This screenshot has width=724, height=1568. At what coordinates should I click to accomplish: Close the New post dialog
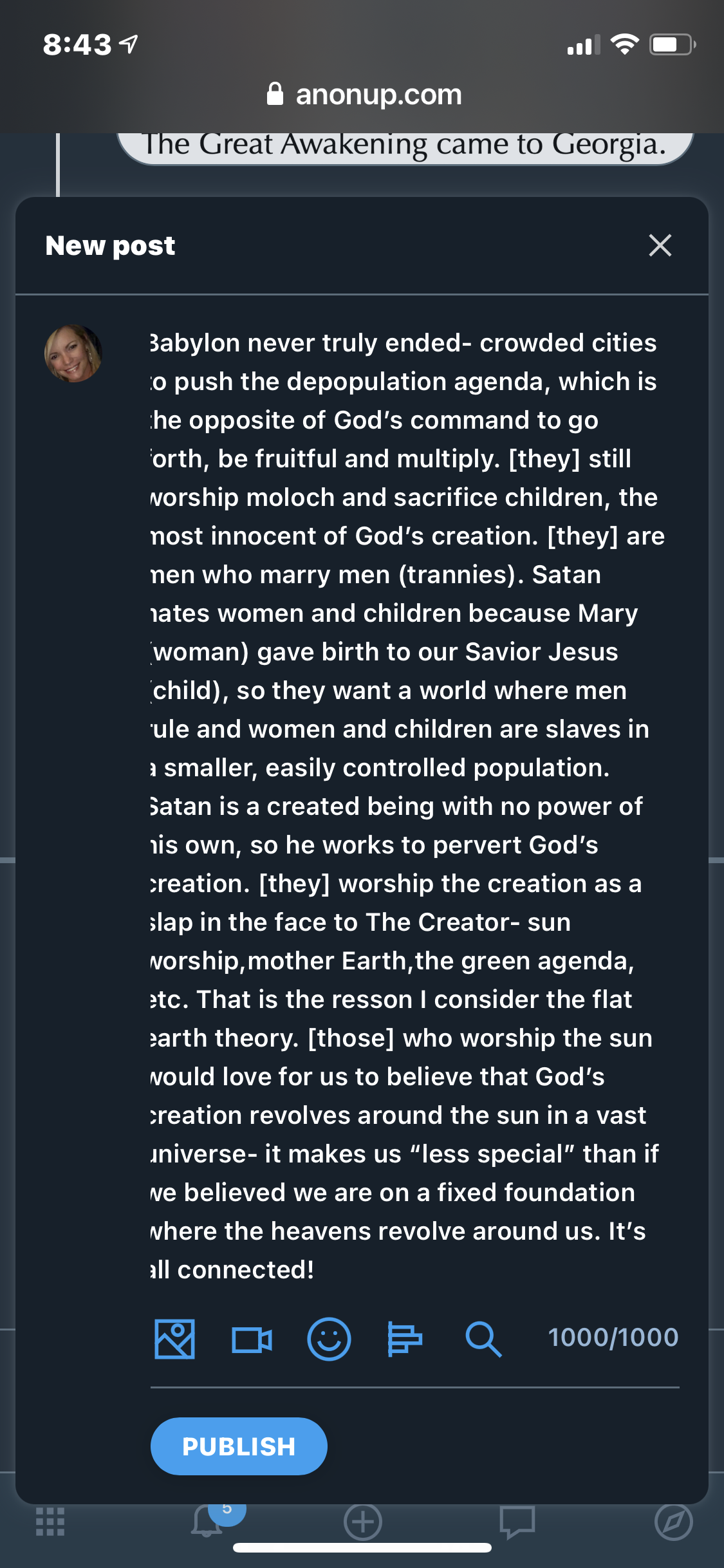[x=660, y=245]
